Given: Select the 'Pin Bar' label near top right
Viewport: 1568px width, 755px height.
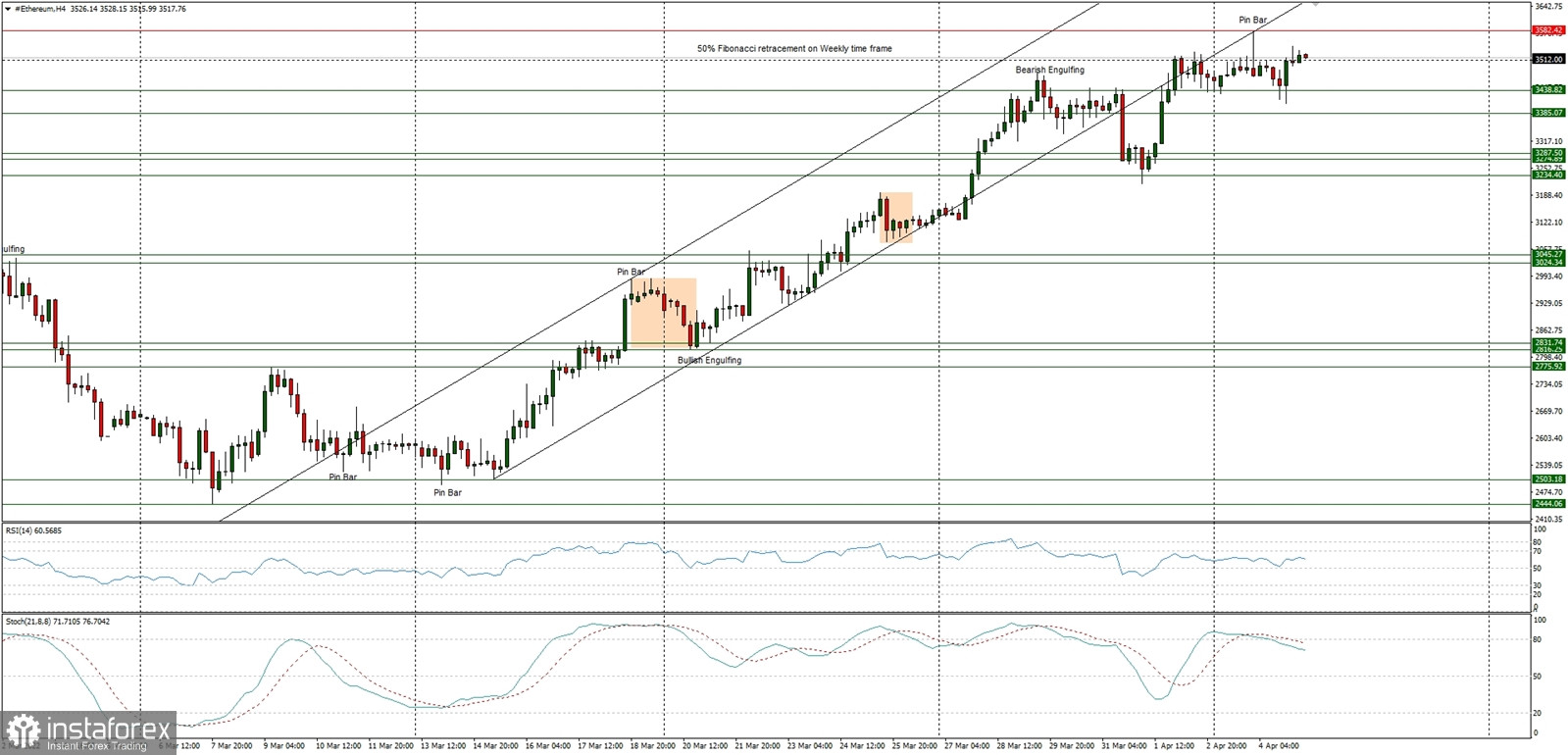Looking at the screenshot, I should 1252,20.
